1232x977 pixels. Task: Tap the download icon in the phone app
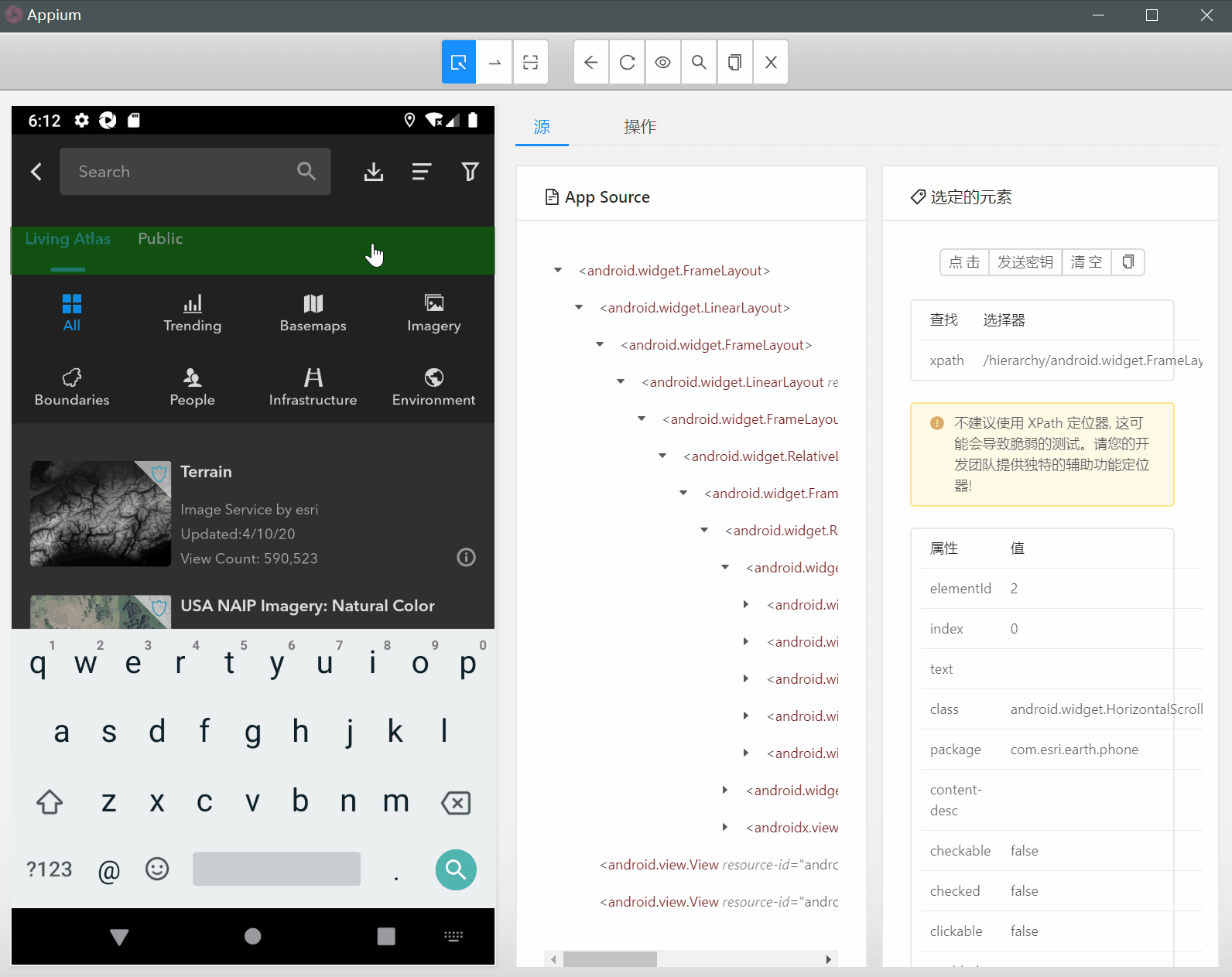pos(374,172)
